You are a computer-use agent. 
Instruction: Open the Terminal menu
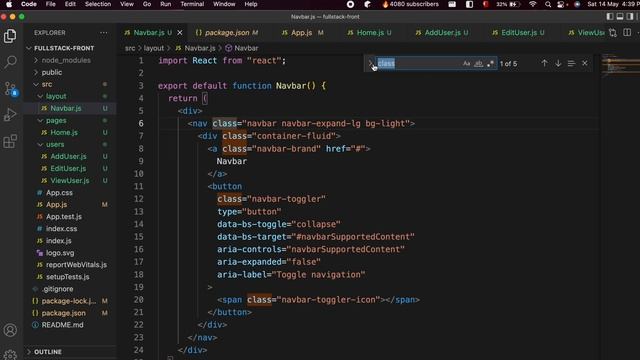pos(192,4)
